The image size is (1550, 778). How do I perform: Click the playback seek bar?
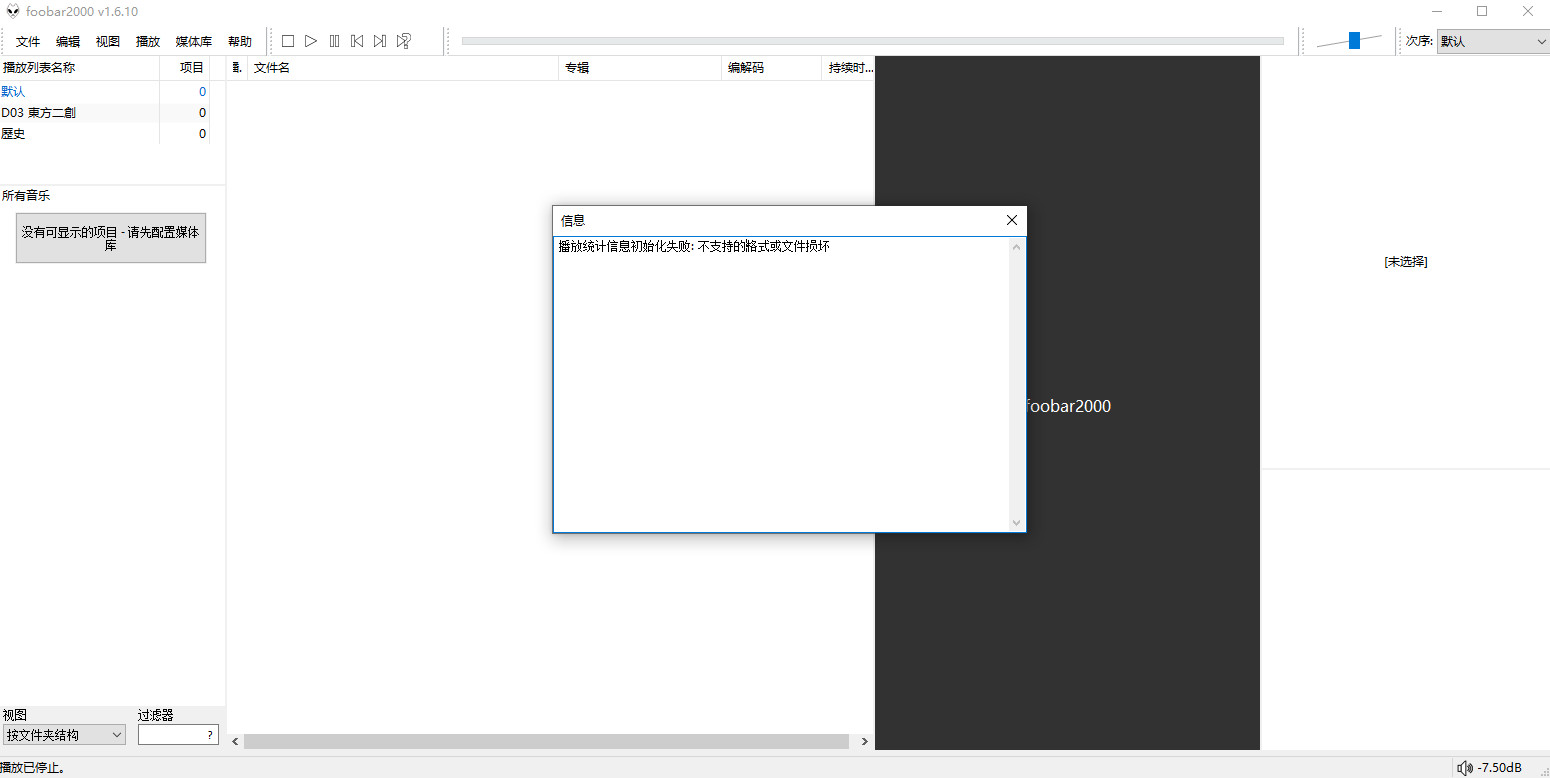pyautogui.click(x=872, y=41)
